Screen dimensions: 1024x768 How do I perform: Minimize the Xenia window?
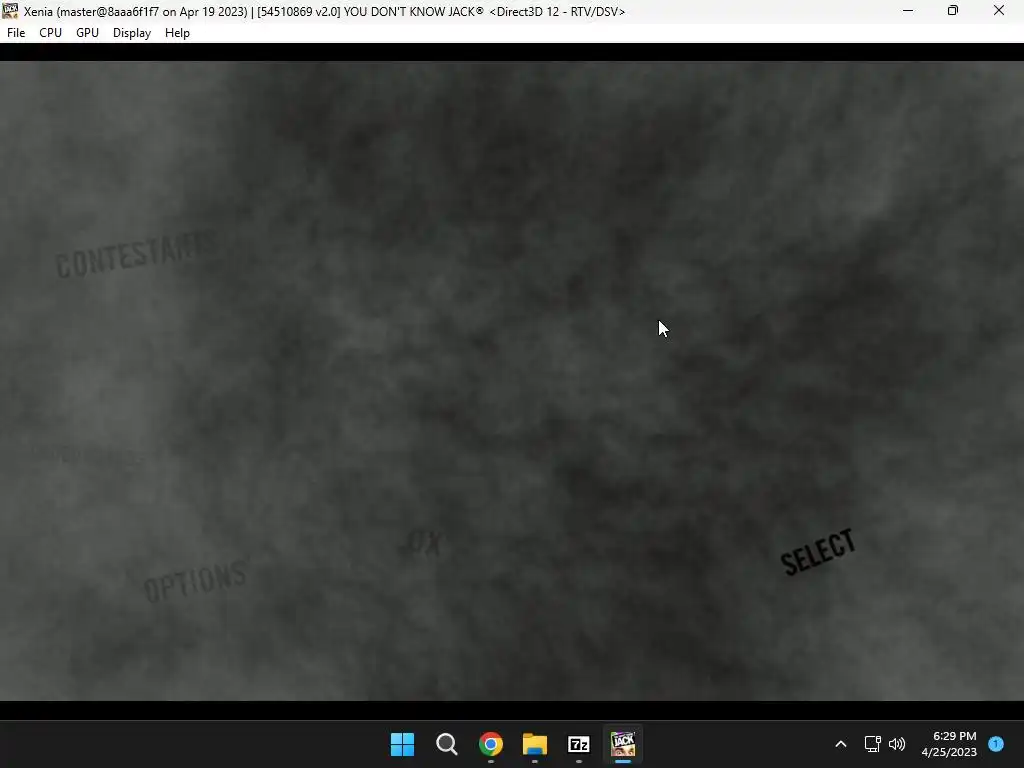click(908, 11)
